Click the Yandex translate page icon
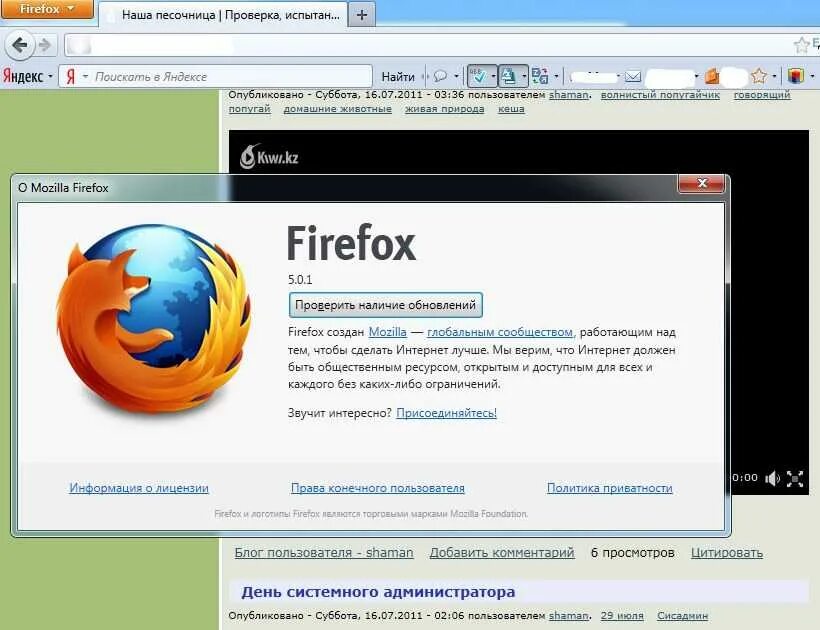 pyautogui.click(x=540, y=77)
